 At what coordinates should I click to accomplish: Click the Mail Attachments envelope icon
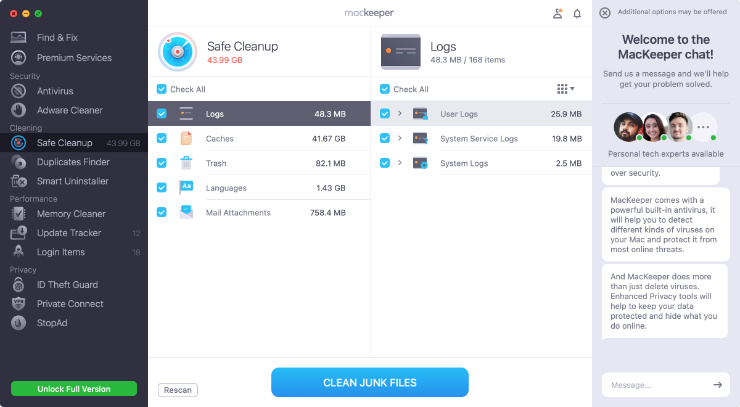(186, 212)
